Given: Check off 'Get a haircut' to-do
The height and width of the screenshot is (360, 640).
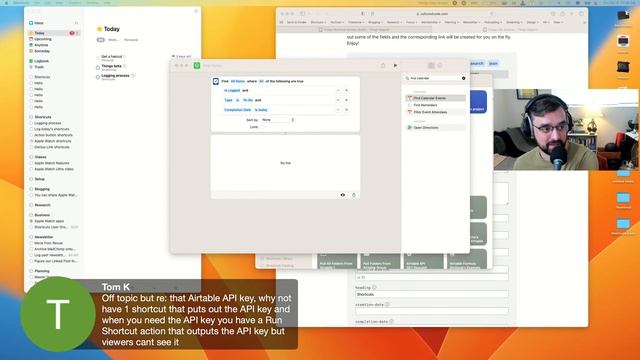Looking at the screenshot, I should coord(98,58).
